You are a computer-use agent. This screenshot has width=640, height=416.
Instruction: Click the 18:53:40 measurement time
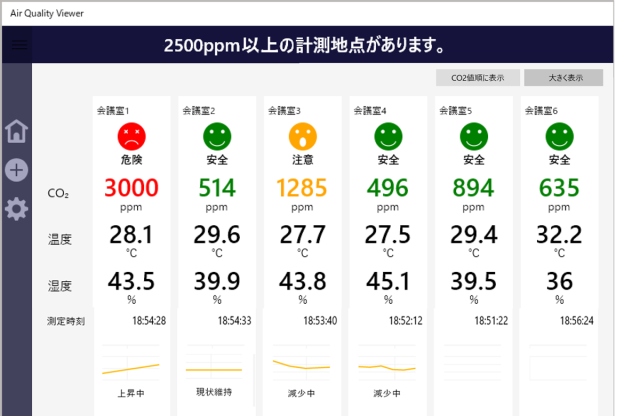(320, 321)
